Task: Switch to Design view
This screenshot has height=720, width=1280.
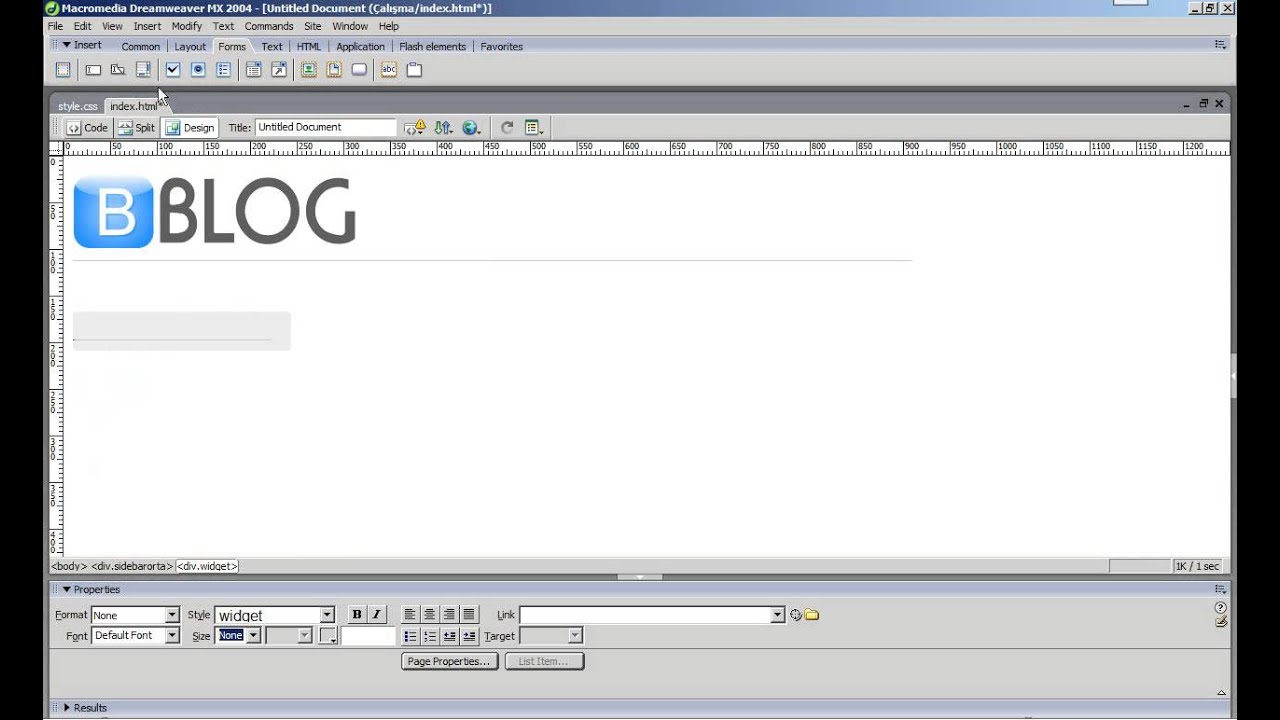Action: [x=190, y=128]
